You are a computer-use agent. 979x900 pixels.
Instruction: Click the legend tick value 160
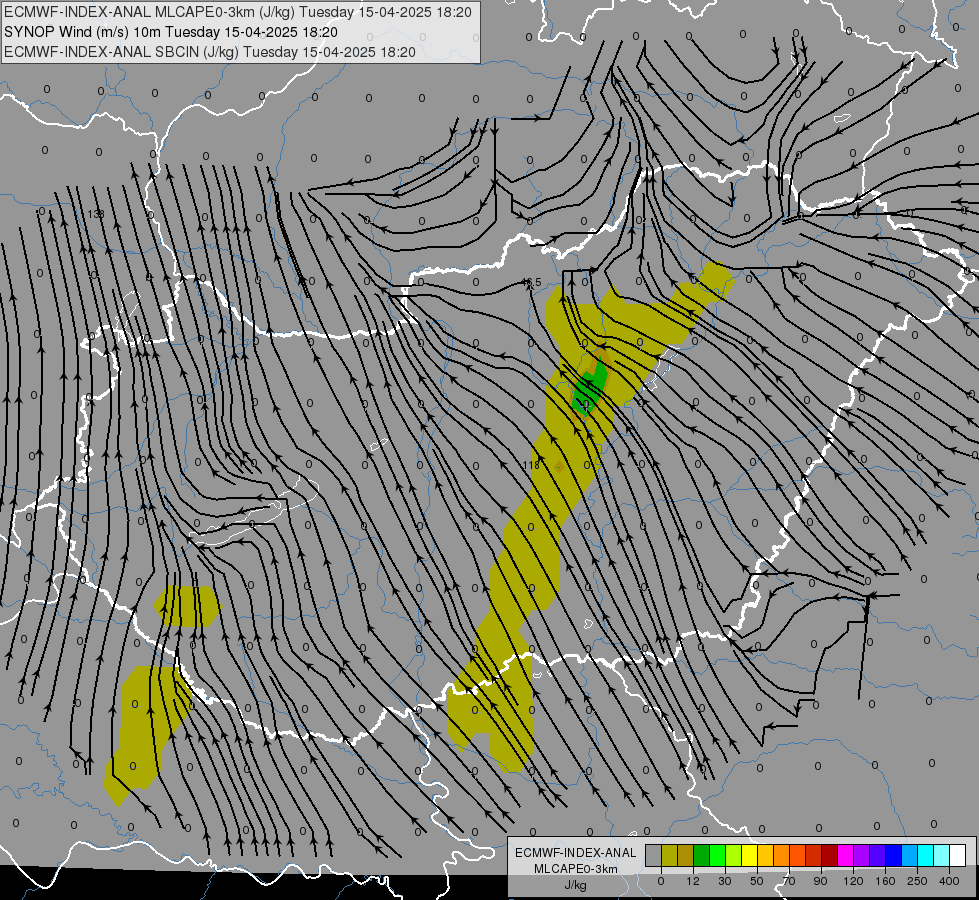[x=885, y=881]
